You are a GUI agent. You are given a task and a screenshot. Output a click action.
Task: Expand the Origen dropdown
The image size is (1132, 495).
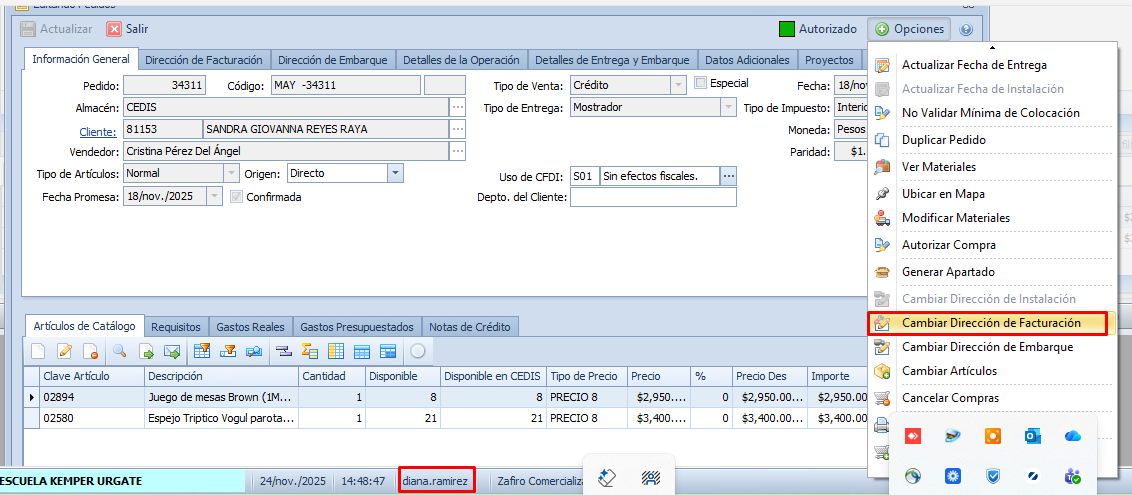click(395, 173)
